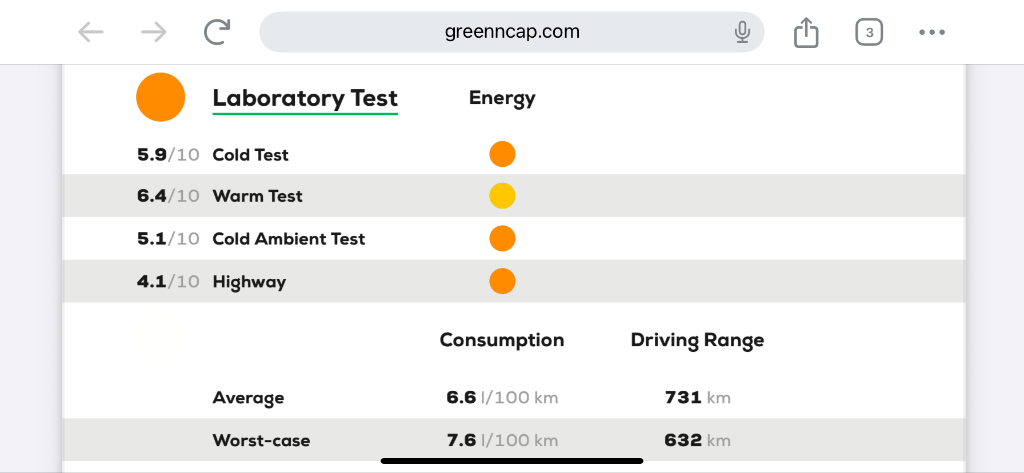The width and height of the screenshot is (1024, 473).
Task: Click the large orange Laboratory Test circle
Action: coord(161,97)
